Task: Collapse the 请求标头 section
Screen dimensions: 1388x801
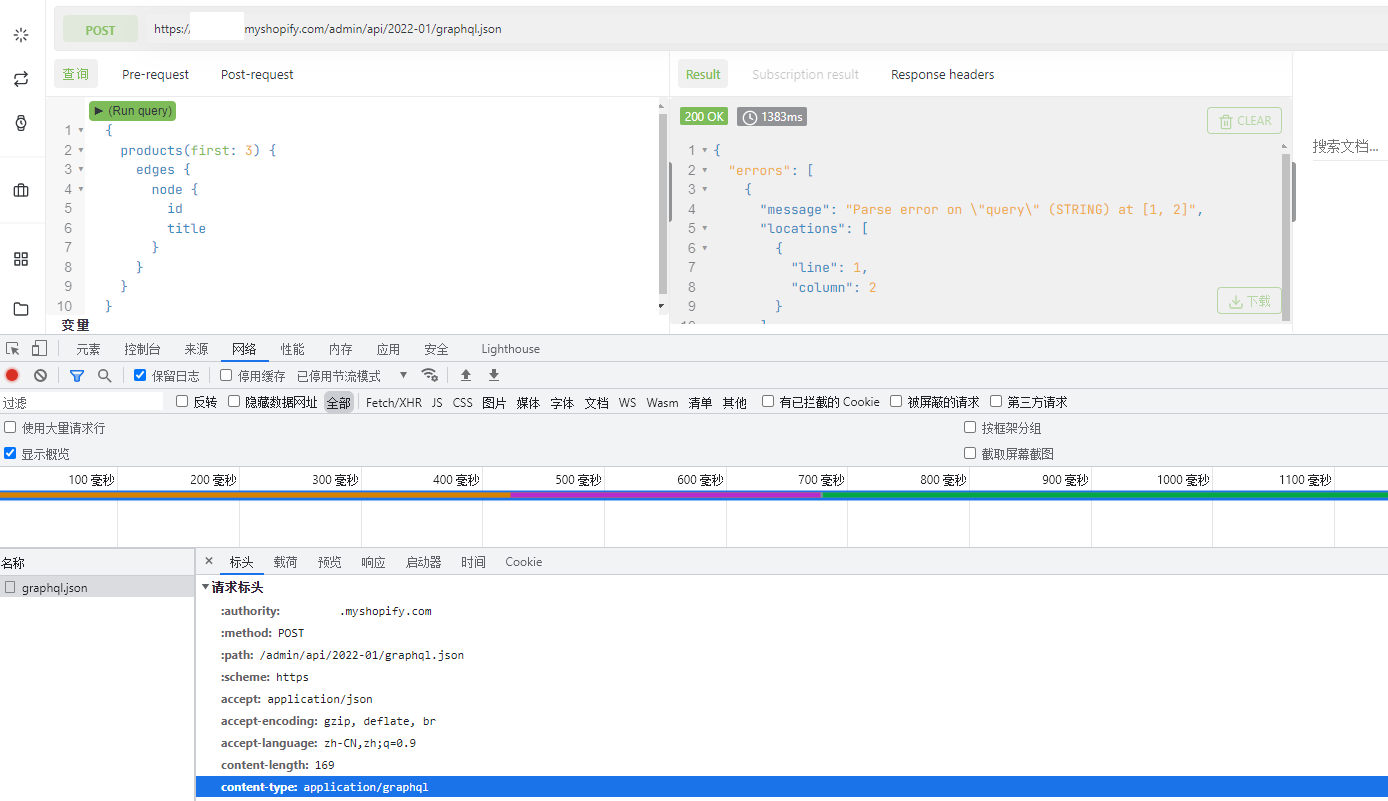Action: pyautogui.click(x=206, y=588)
